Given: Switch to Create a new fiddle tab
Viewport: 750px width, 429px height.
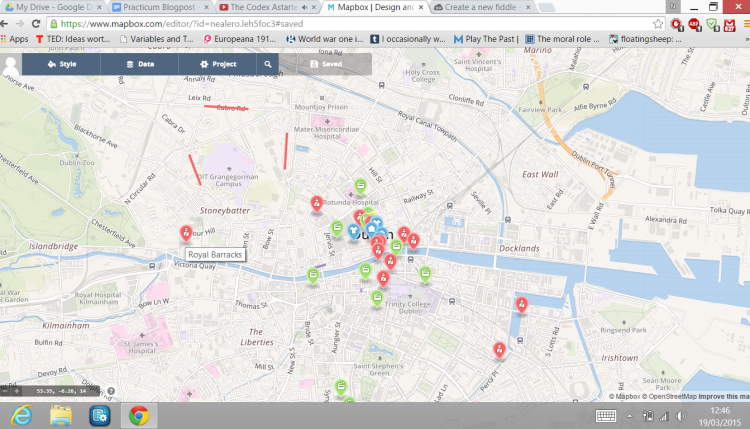Looking at the screenshot, I should [482, 7].
